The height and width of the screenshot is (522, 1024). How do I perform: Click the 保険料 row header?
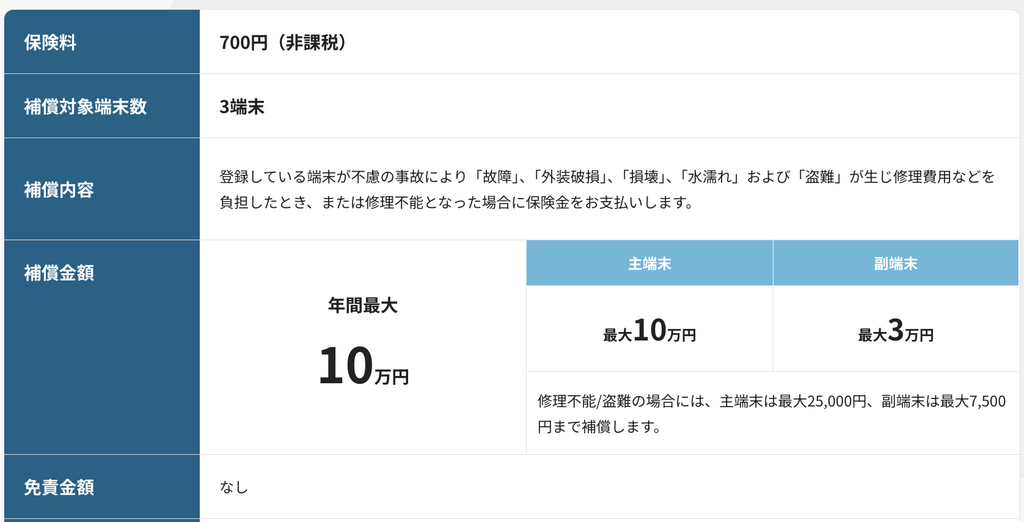point(51,43)
